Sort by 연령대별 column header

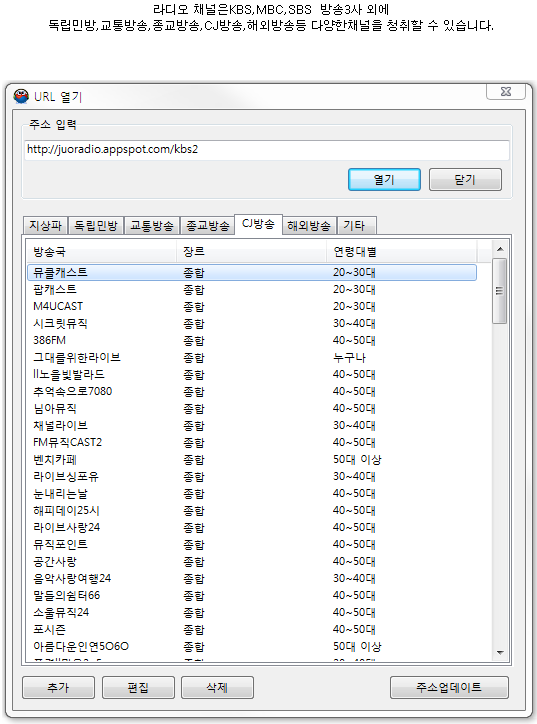(x=401, y=252)
